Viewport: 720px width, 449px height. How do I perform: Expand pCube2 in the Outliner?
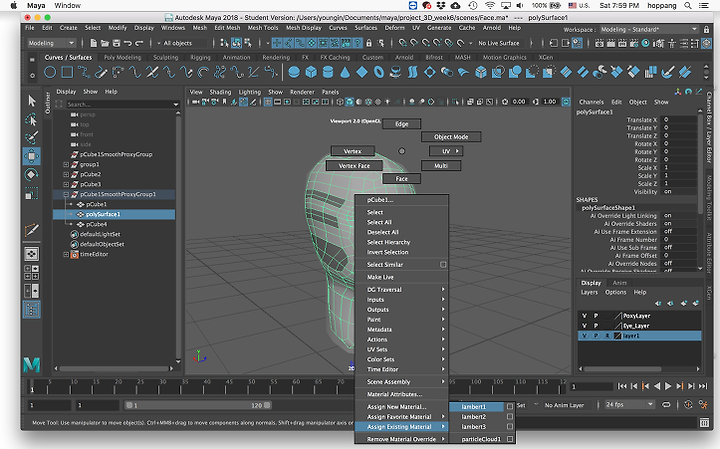pos(66,174)
